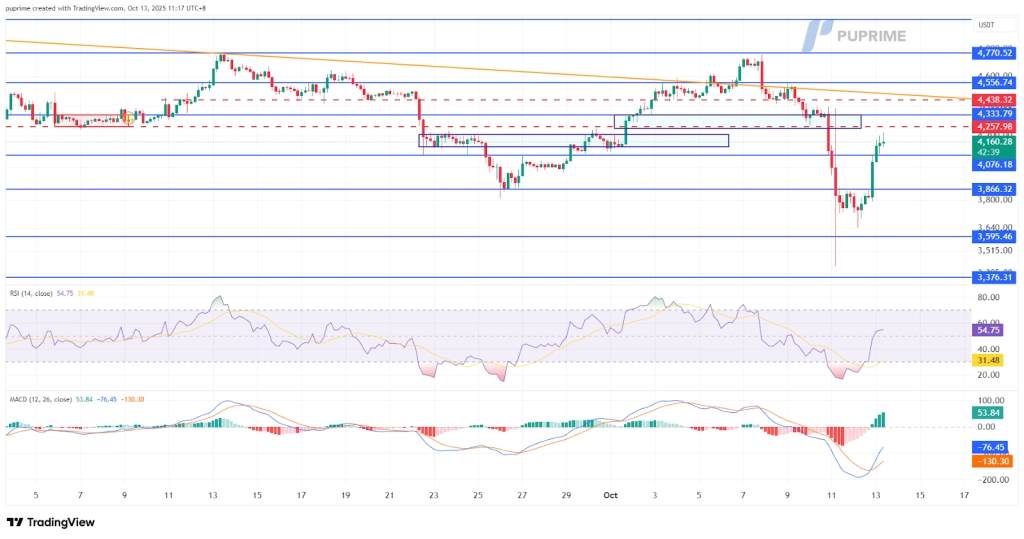Click the 4,770.52 blue price level label

993,53
